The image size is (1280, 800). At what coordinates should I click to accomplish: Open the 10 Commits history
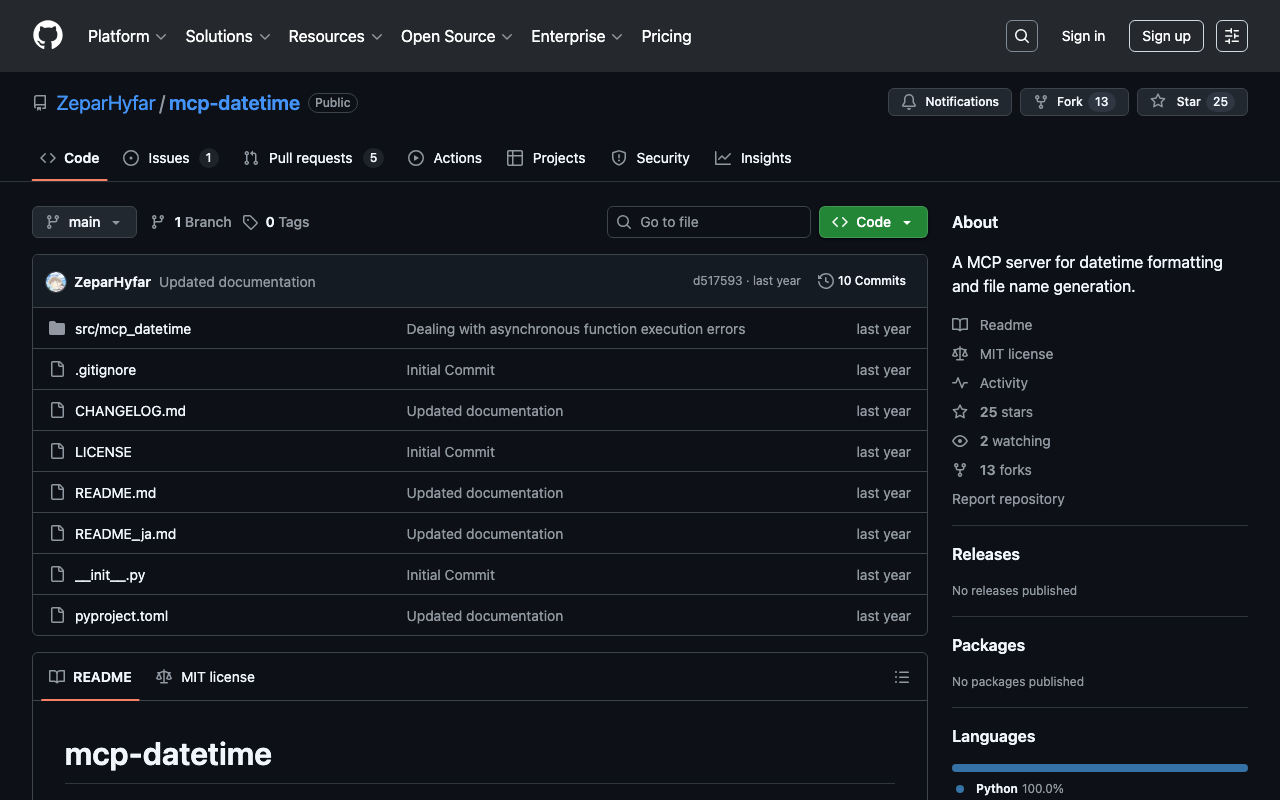pyautogui.click(x=861, y=281)
